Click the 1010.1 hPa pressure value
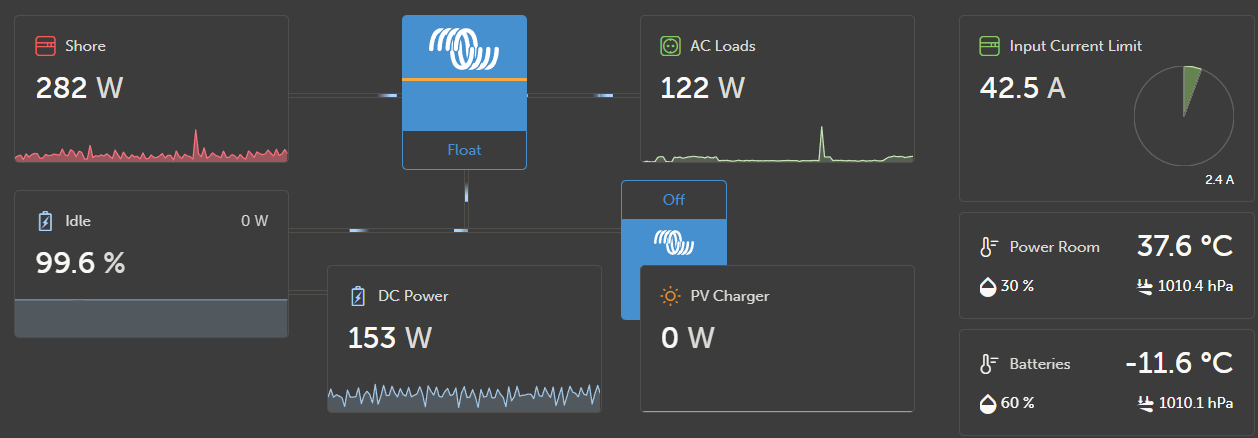1258x438 pixels. click(x=1195, y=403)
